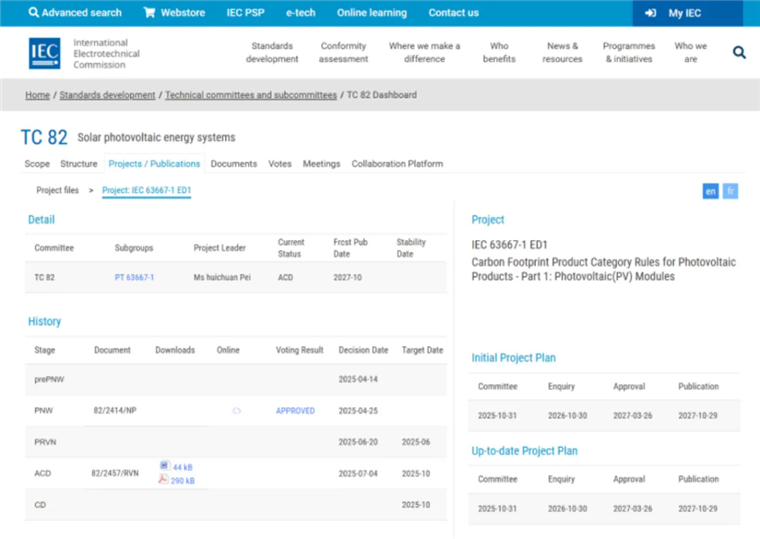Click the site search magnifier icon
This screenshot has width=760, height=539.
739,52
